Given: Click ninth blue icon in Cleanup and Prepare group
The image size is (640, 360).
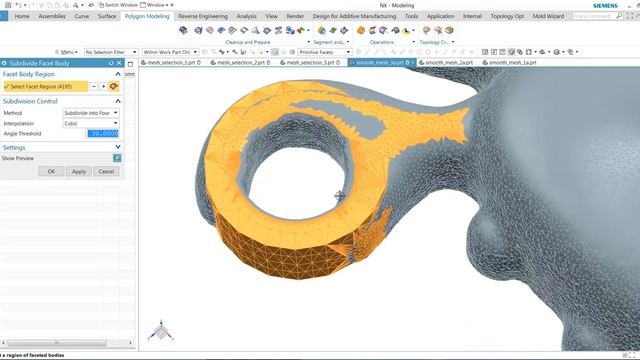Looking at the screenshot, I should (x=290, y=30).
